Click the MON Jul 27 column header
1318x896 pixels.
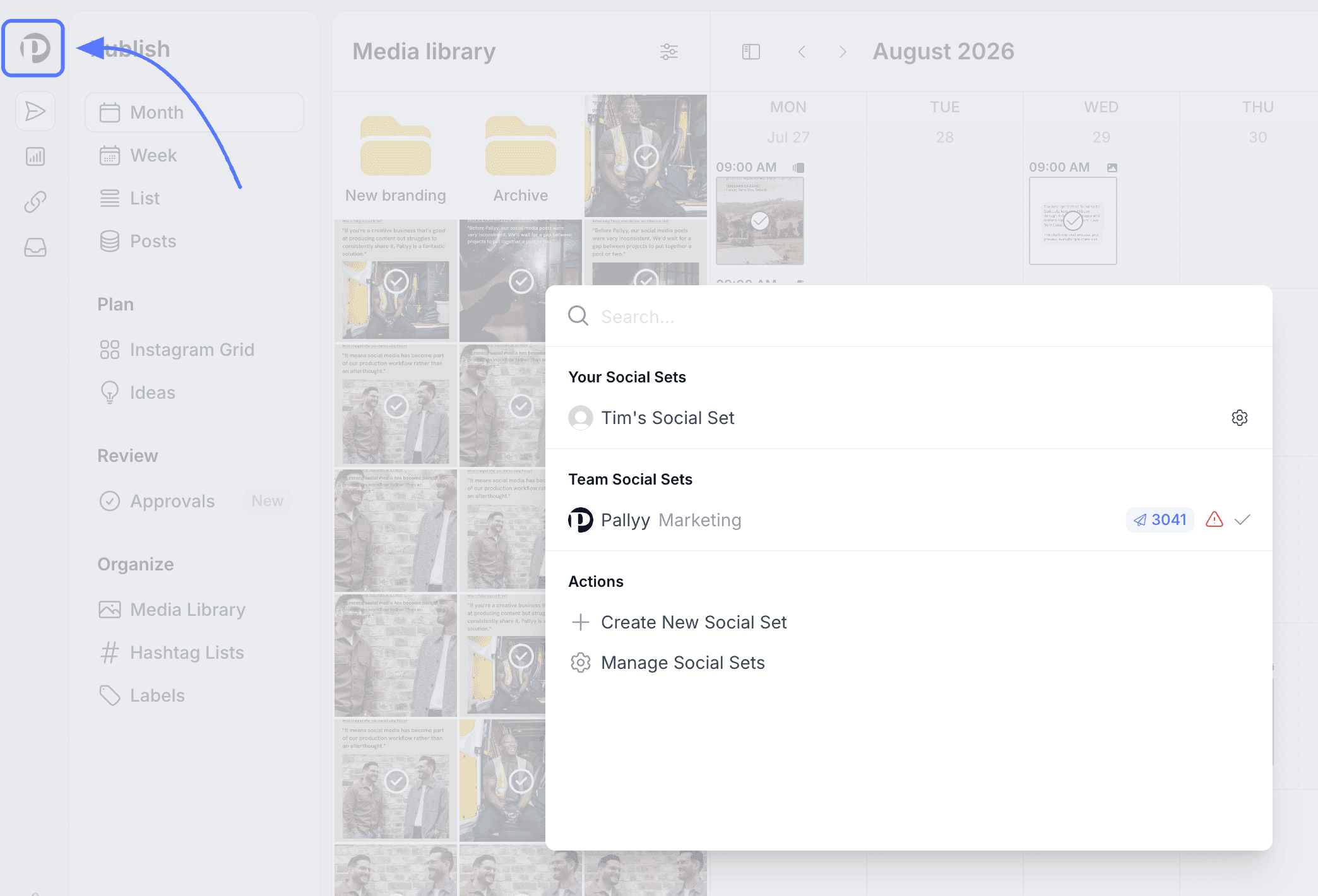click(x=788, y=122)
